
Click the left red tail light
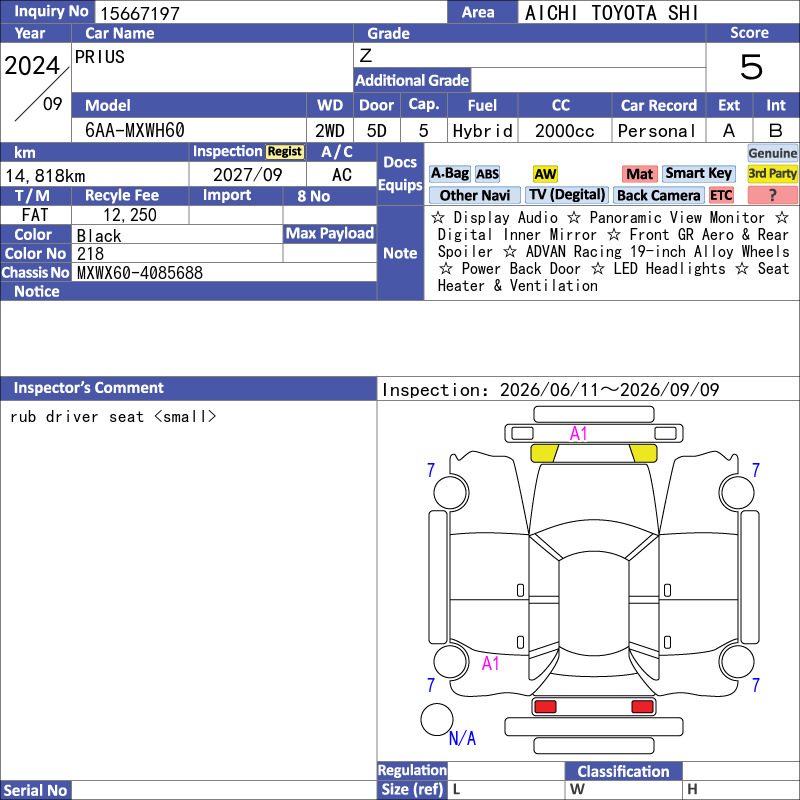pos(545,707)
